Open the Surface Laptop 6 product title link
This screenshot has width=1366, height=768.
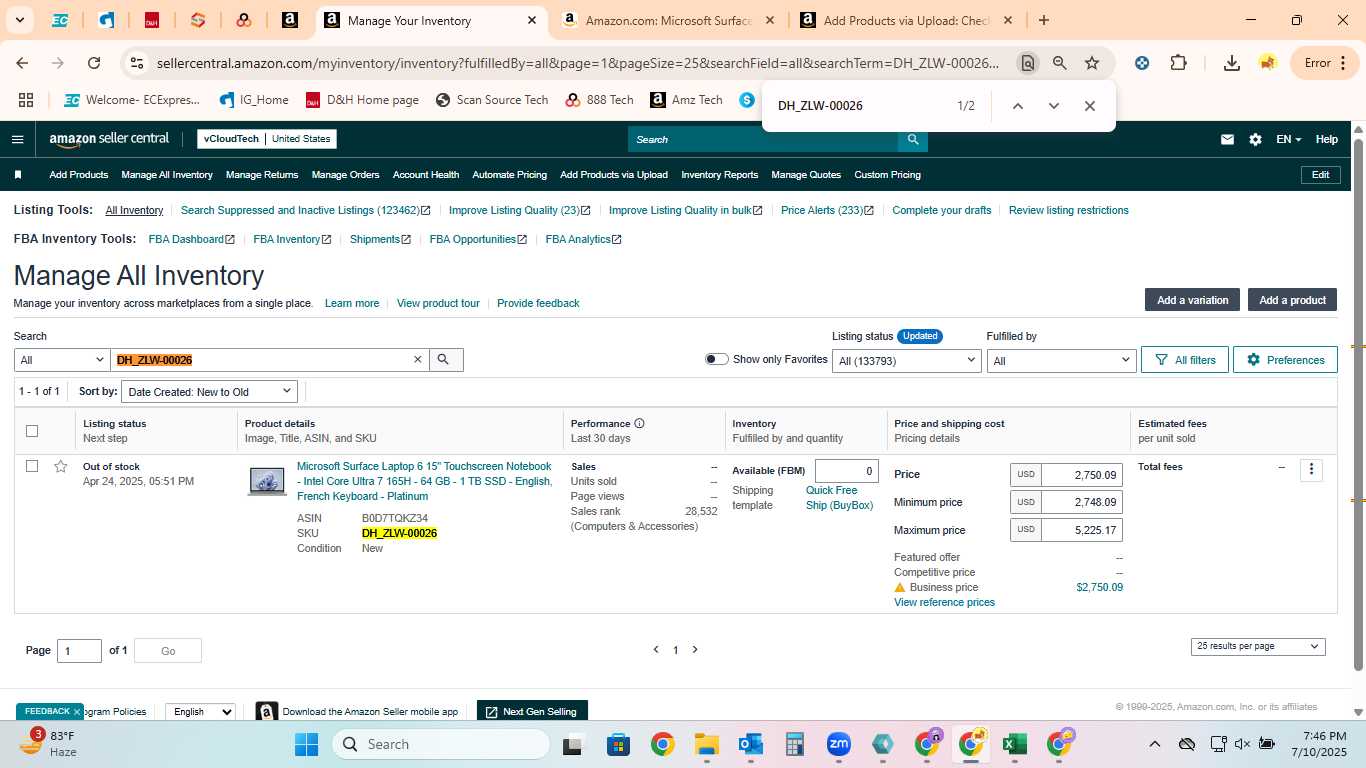pyautogui.click(x=424, y=481)
